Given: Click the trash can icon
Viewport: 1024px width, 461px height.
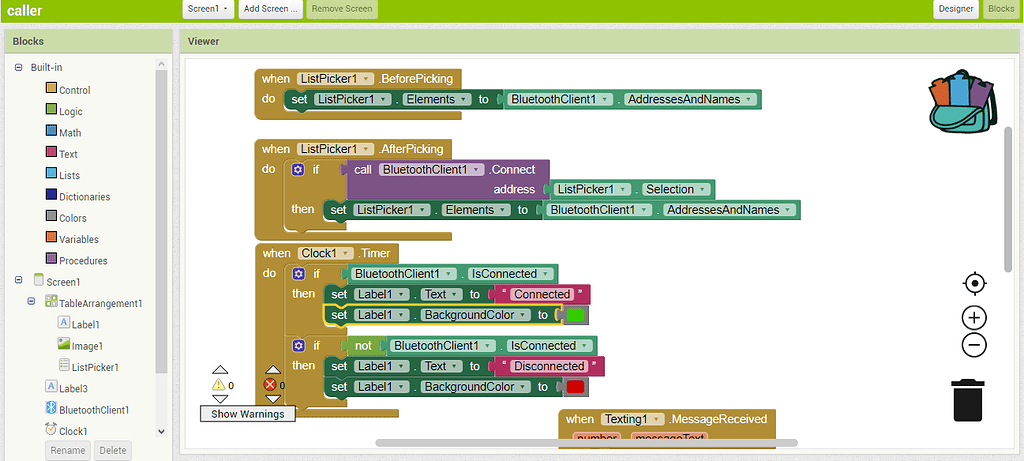Looking at the screenshot, I should click(x=967, y=399).
